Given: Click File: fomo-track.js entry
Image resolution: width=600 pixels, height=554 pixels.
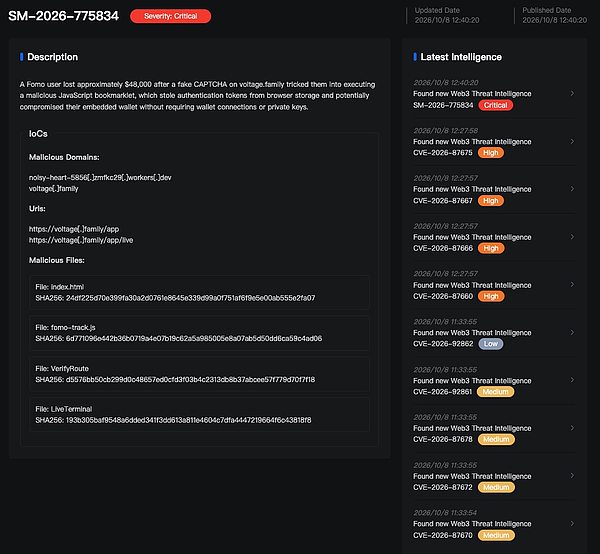Looking at the screenshot, I should pos(65,328).
